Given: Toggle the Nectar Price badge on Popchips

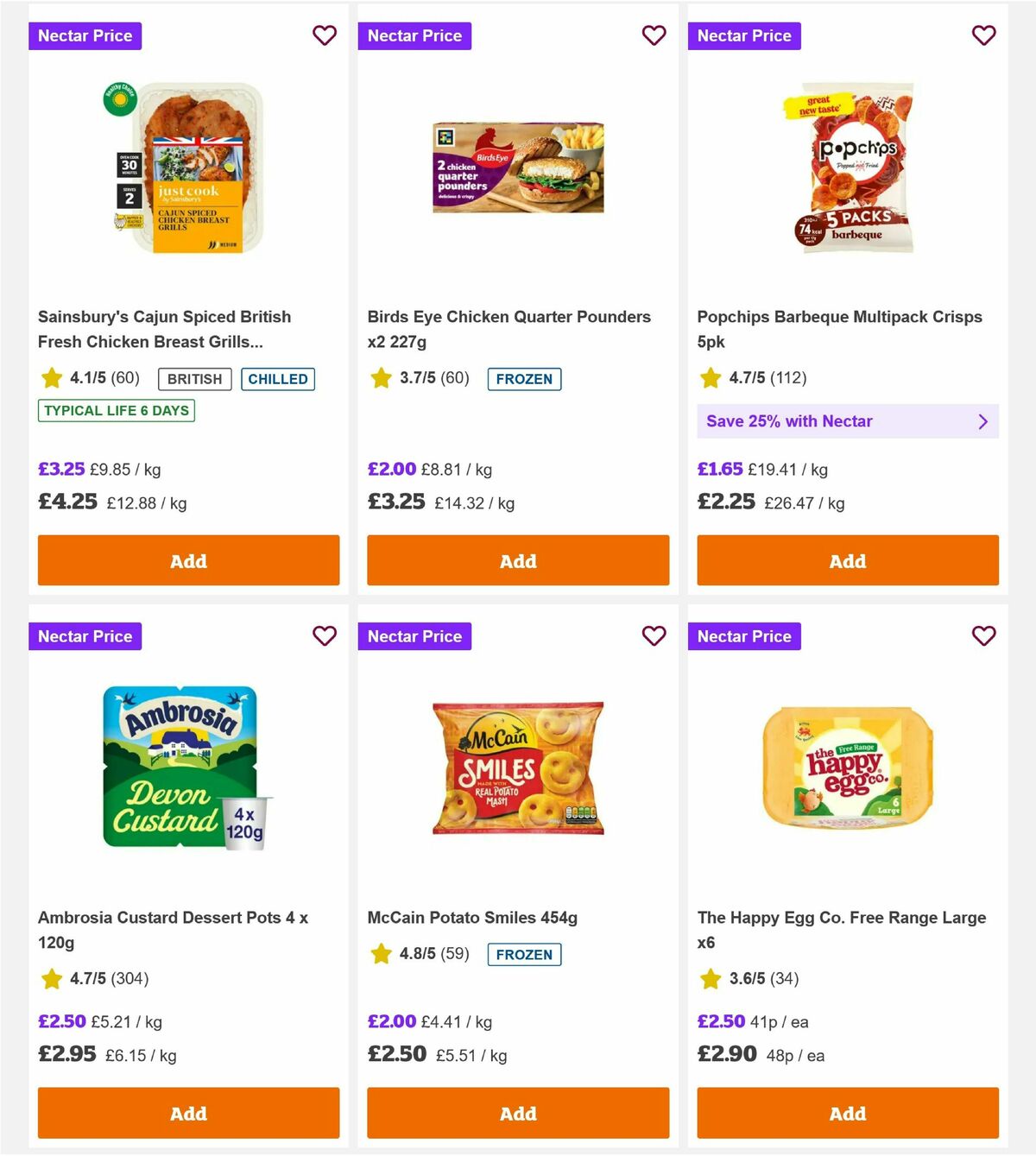Looking at the screenshot, I should tap(745, 35).
